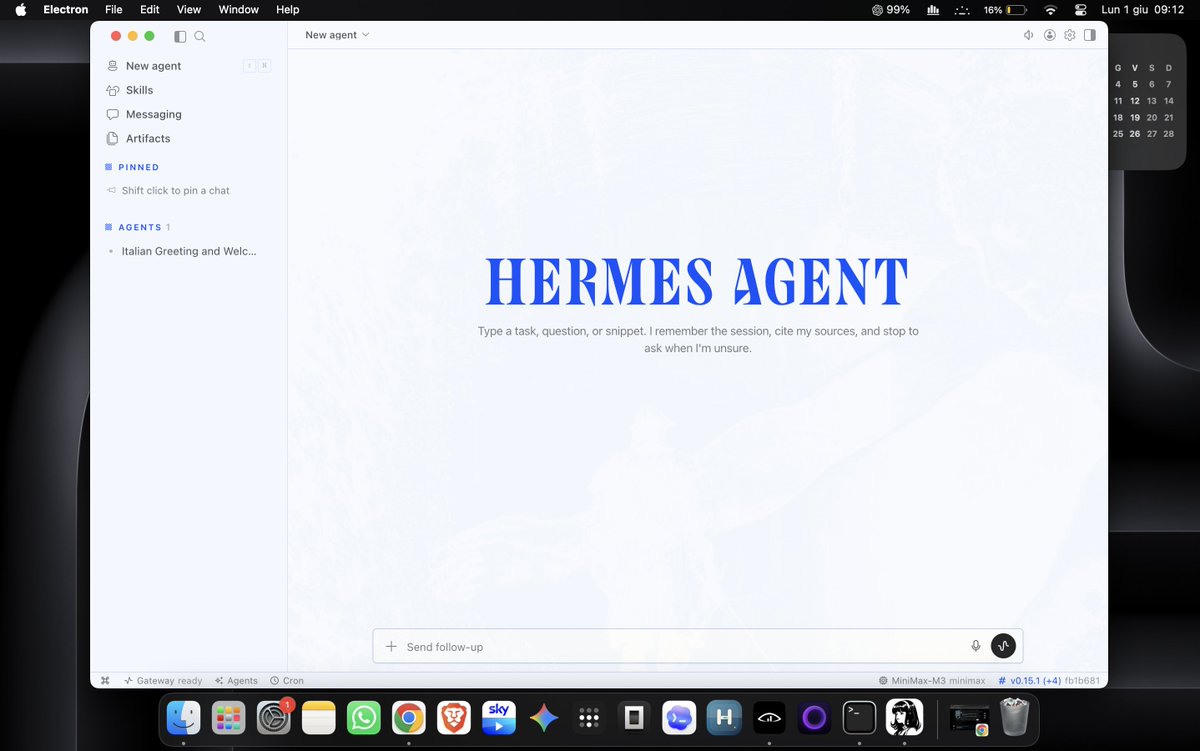Collapse the AGENTS section header
The width and height of the screenshot is (1200, 751).
[x=137, y=227]
